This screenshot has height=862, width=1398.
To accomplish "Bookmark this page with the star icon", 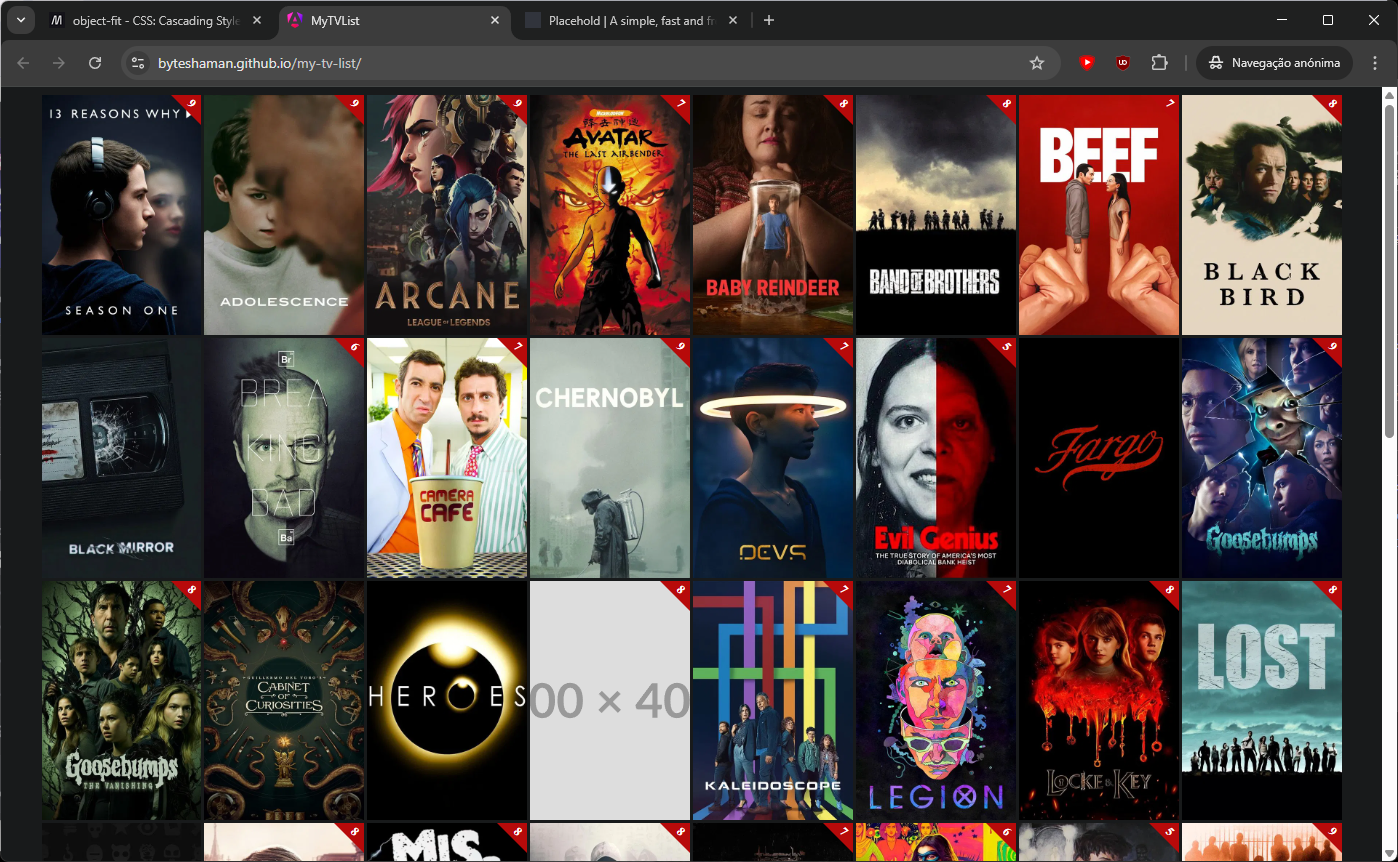I will (1037, 63).
